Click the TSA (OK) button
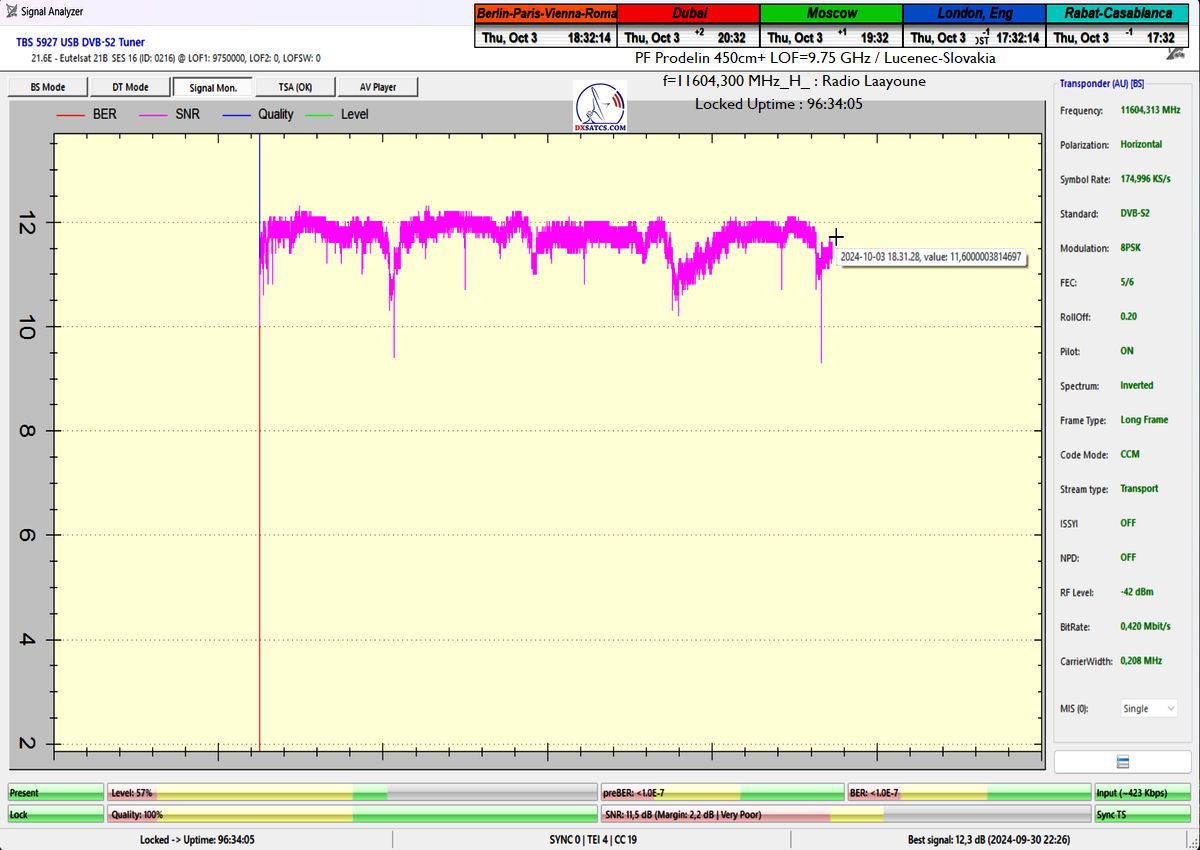1200x850 pixels. coord(294,87)
